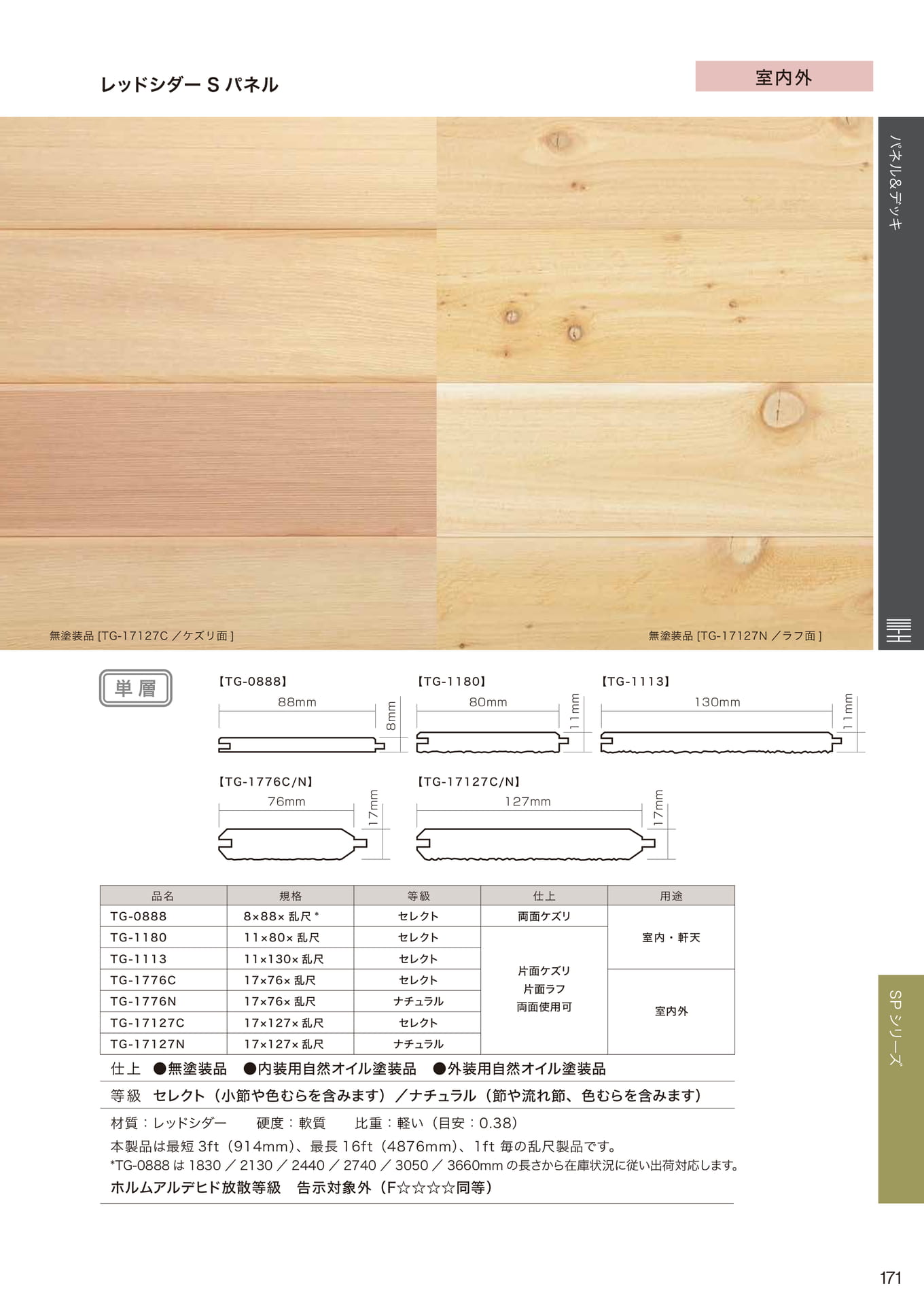Click the ホルムアルデヒド放散等級 line
This screenshot has width=924, height=1305.
tap(302, 1187)
